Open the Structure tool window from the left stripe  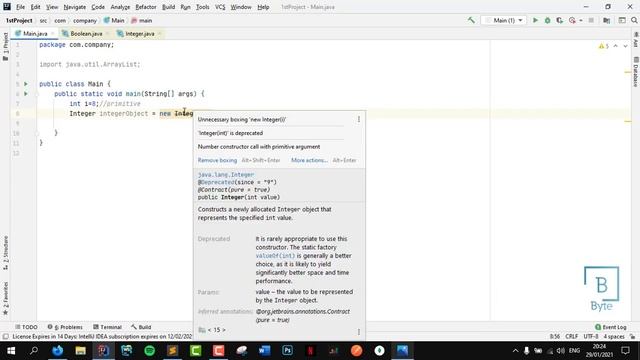5,253
